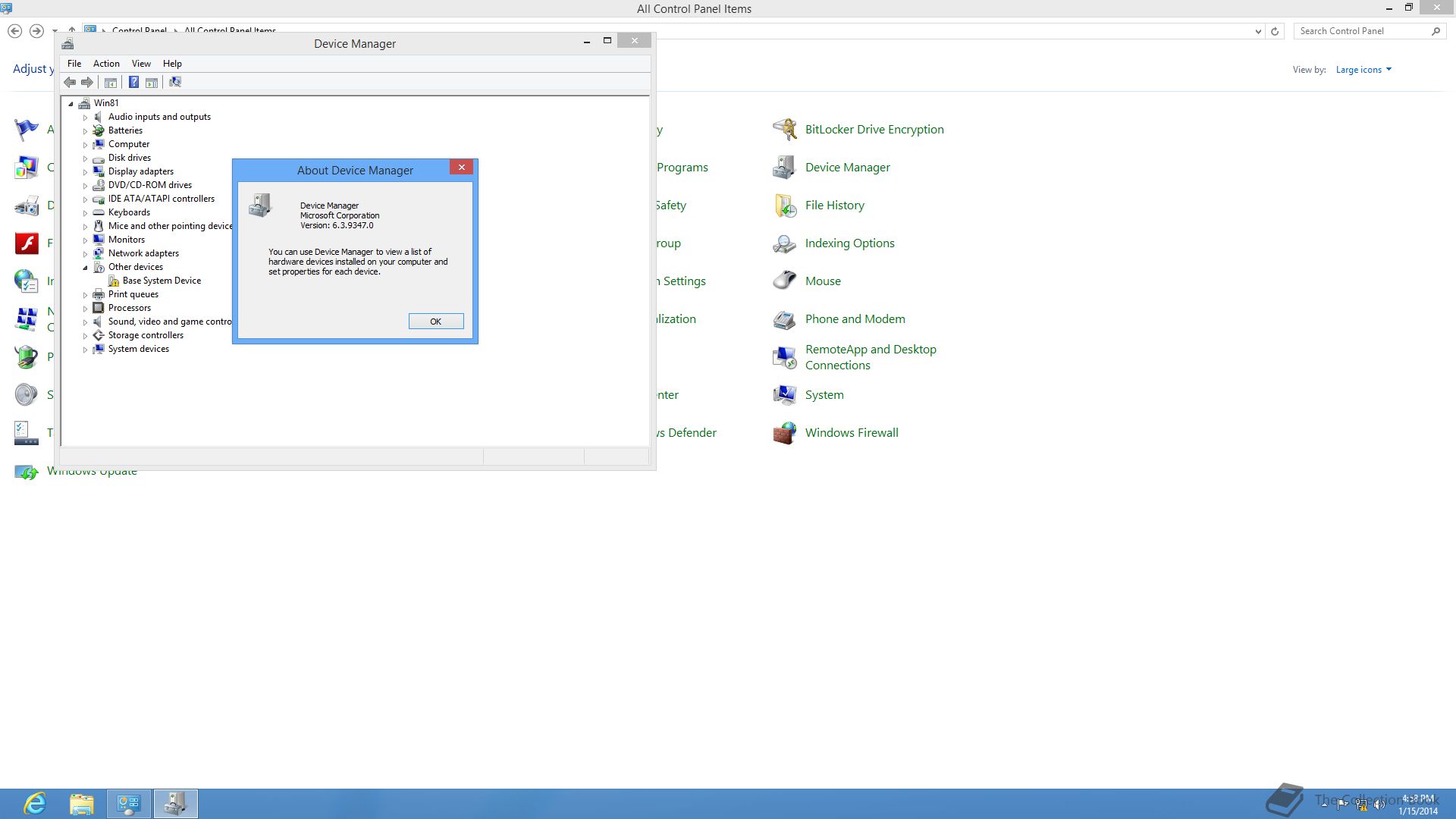1456x819 pixels.
Task: Toggle the console tree pane toolbar icon
Action: (x=111, y=82)
